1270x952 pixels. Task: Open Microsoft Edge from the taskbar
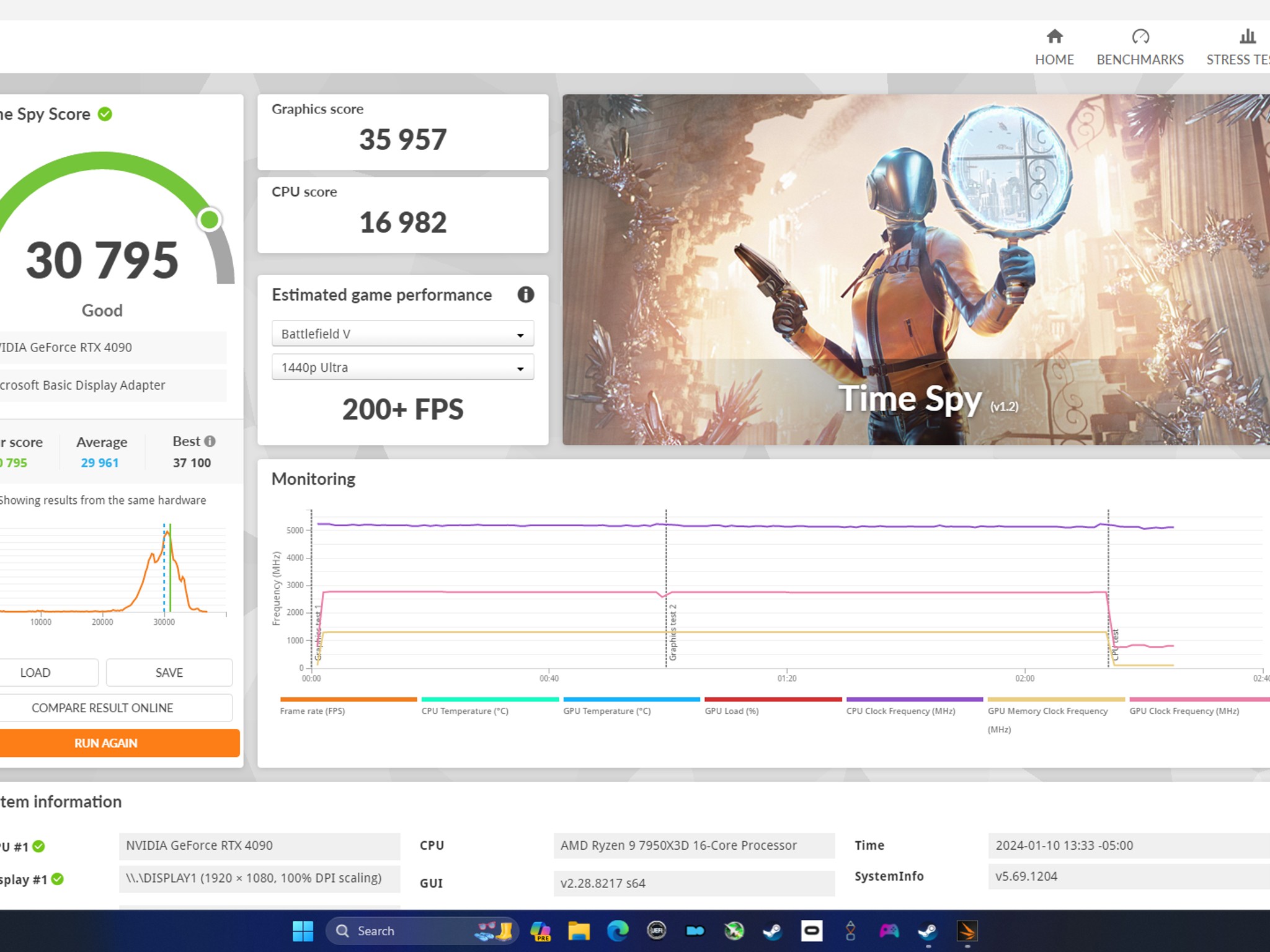coord(618,931)
